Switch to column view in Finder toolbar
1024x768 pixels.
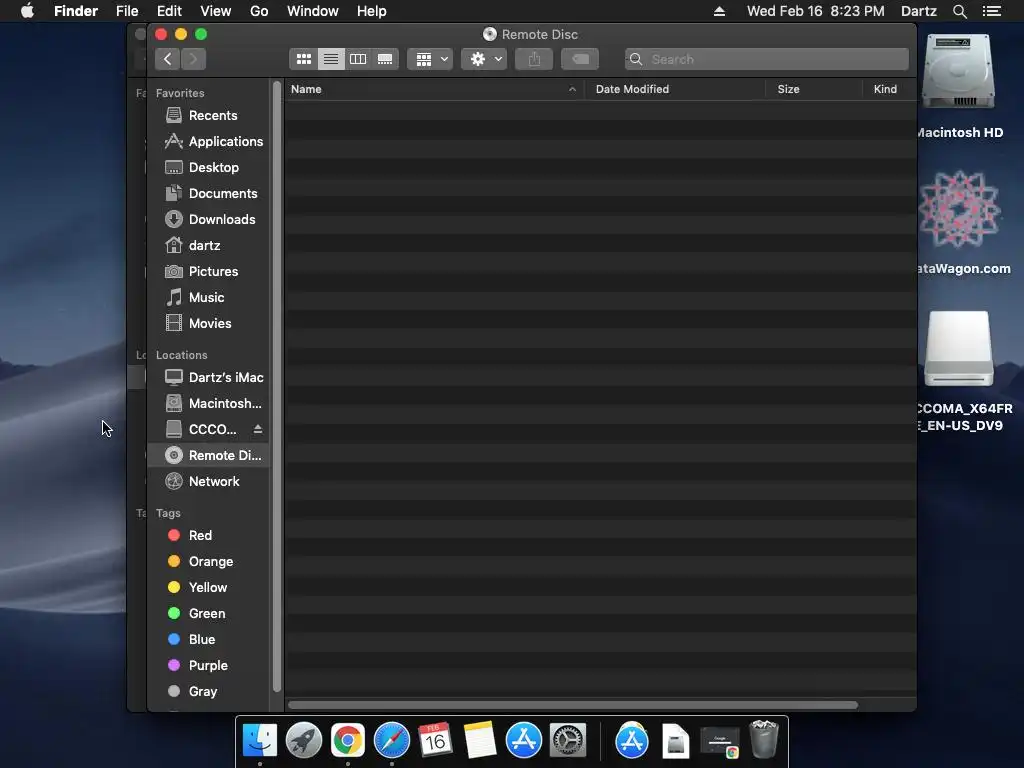coord(358,59)
